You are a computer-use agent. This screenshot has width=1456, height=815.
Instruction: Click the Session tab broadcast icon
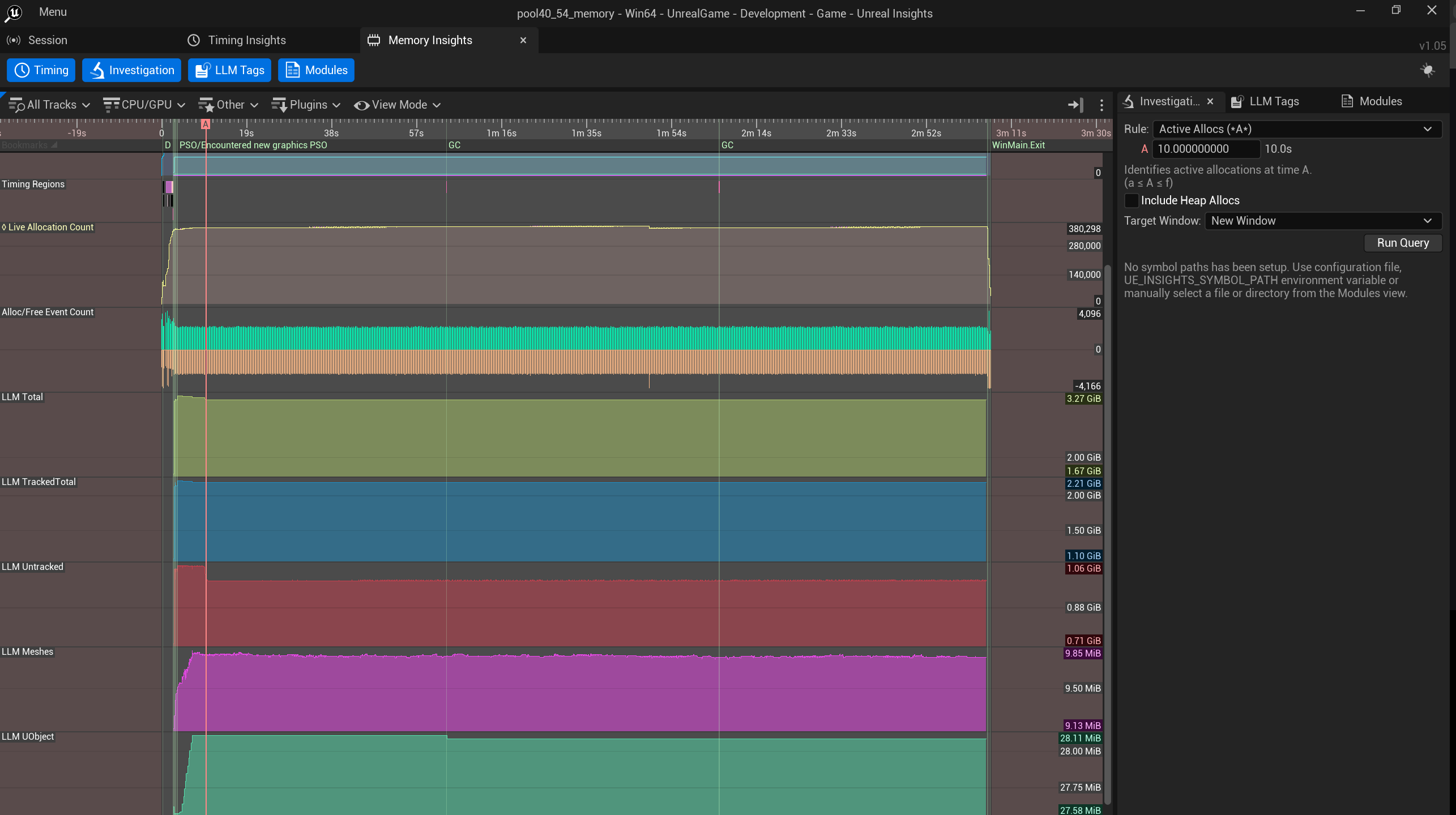14,40
